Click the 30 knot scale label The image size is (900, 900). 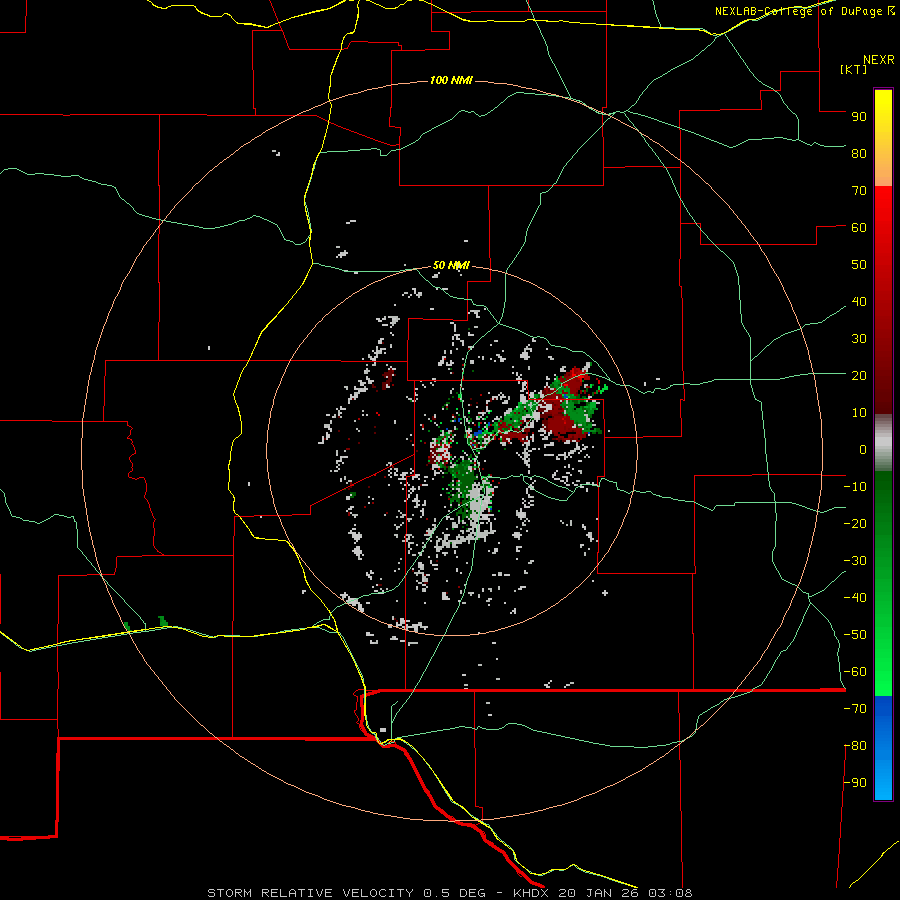pos(859,339)
